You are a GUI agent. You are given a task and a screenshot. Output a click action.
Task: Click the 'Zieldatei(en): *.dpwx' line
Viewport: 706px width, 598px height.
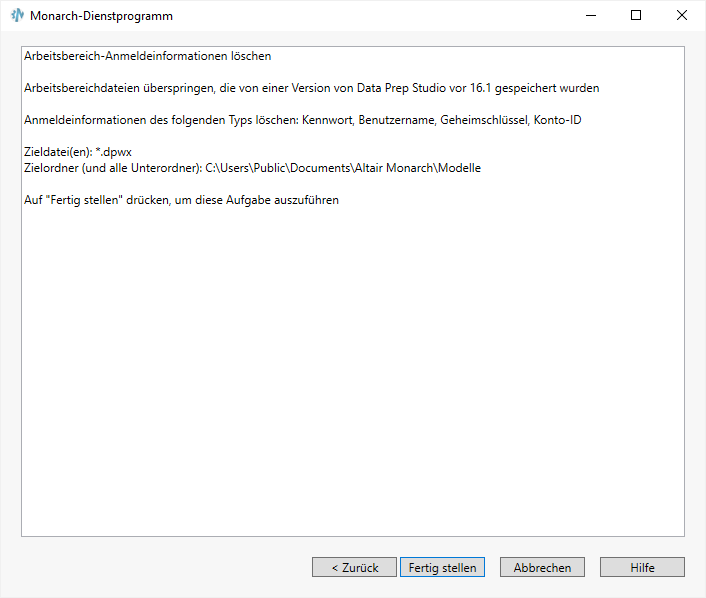pyautogui.click(x=78, y=152)
